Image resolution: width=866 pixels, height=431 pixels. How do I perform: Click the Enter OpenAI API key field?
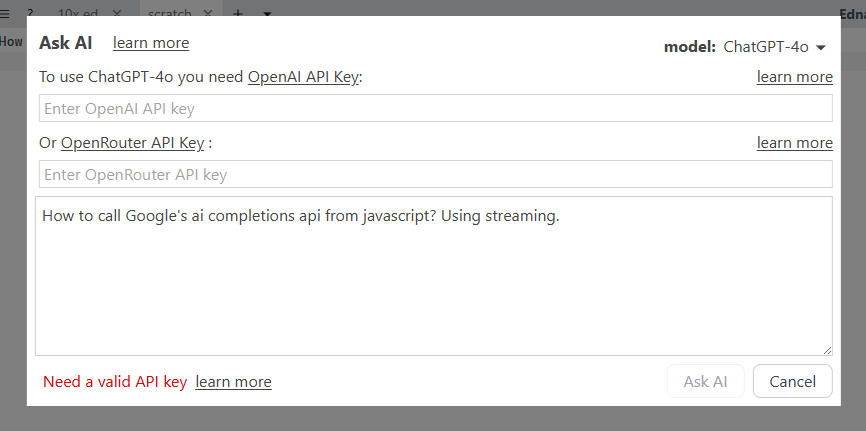(435, 108)
